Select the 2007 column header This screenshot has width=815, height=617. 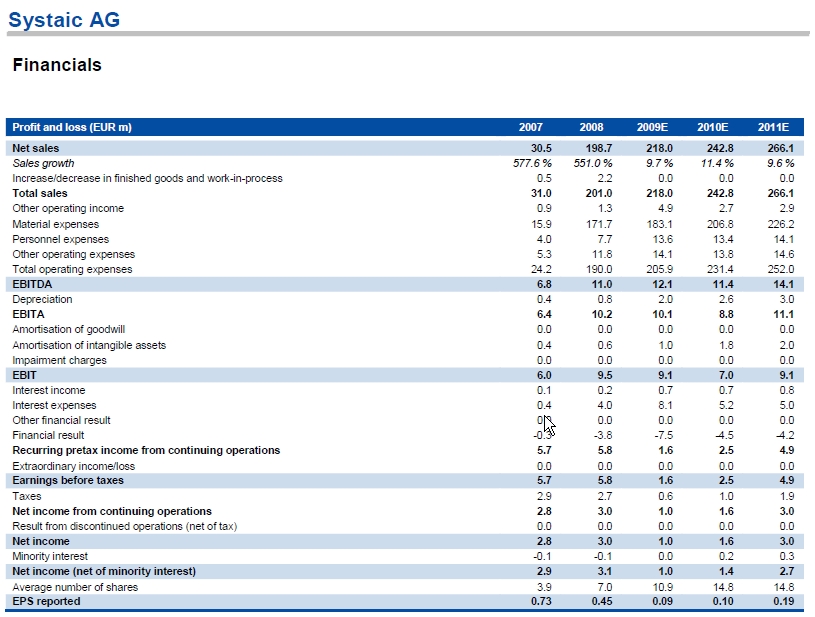(531, 127)
